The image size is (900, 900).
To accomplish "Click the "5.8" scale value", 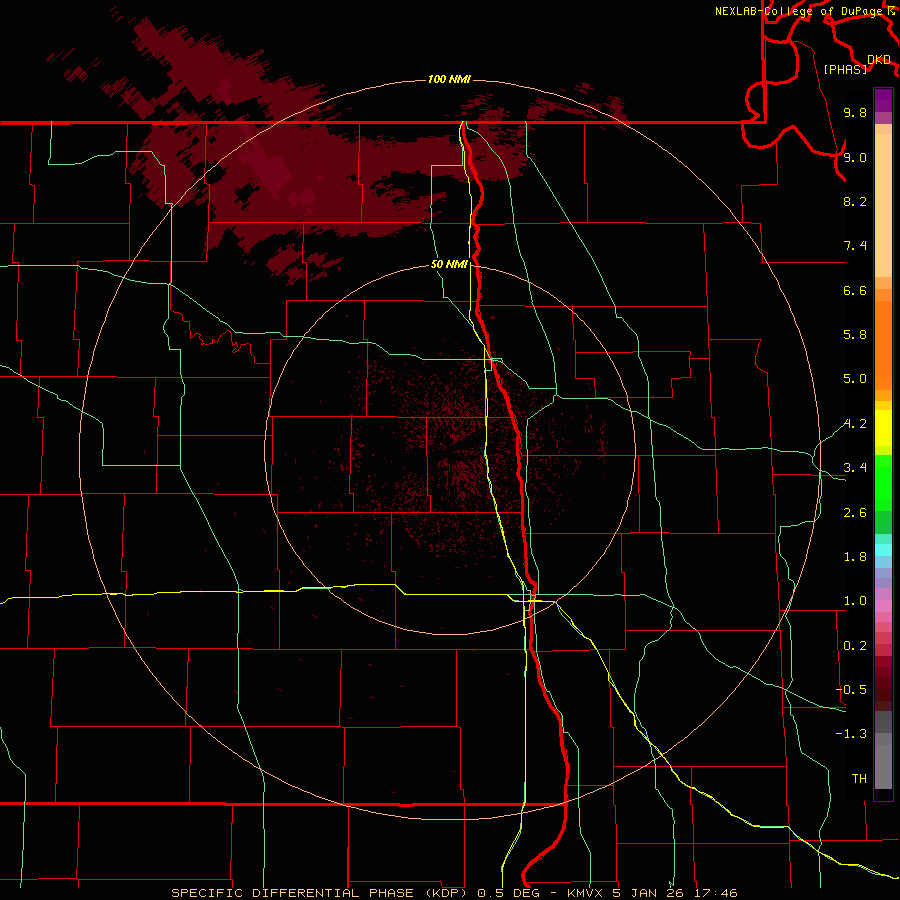I will pyautogui.click(x=855, y=334).
